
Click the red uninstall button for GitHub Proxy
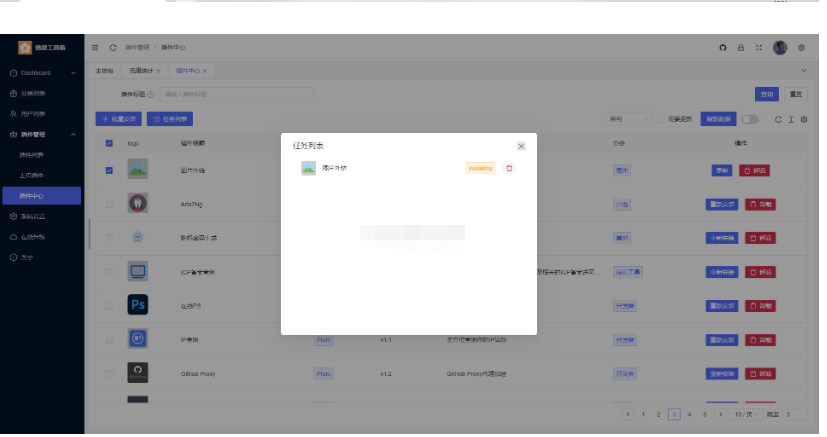(x=759, y=373)
